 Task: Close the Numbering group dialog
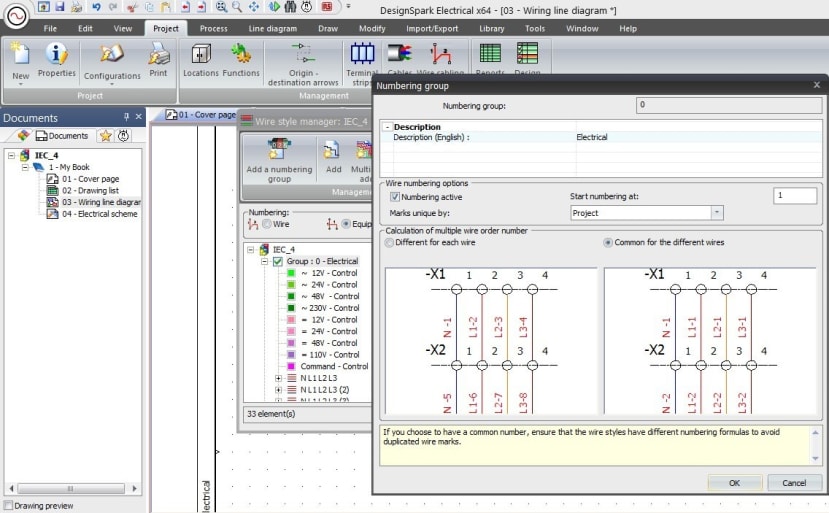tap(816, 85)
